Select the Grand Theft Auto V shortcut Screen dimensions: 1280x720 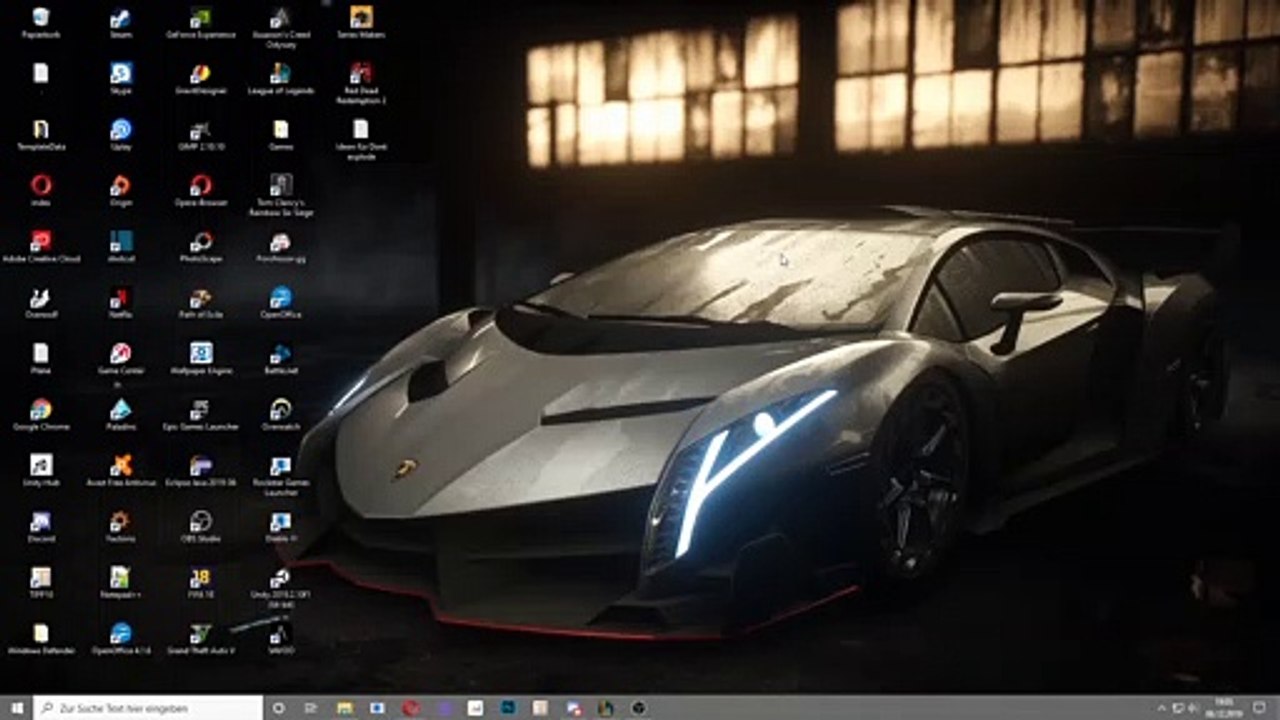point(200,638)
